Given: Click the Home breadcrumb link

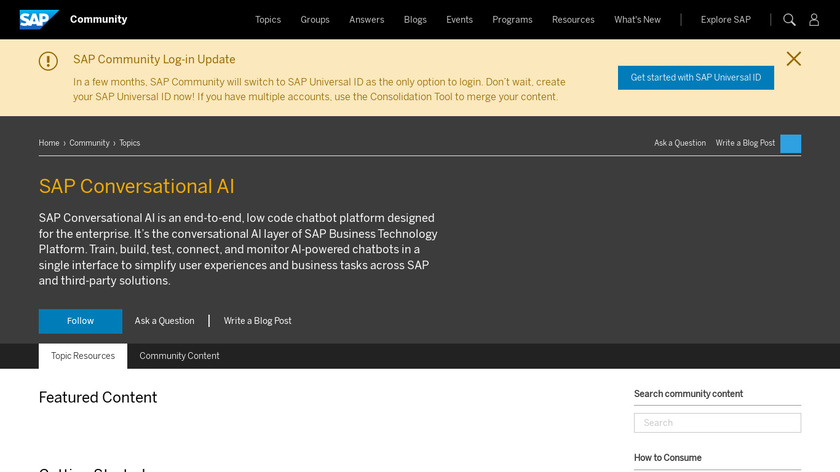Looking at the screenshot, I should (x=49, y=143).
